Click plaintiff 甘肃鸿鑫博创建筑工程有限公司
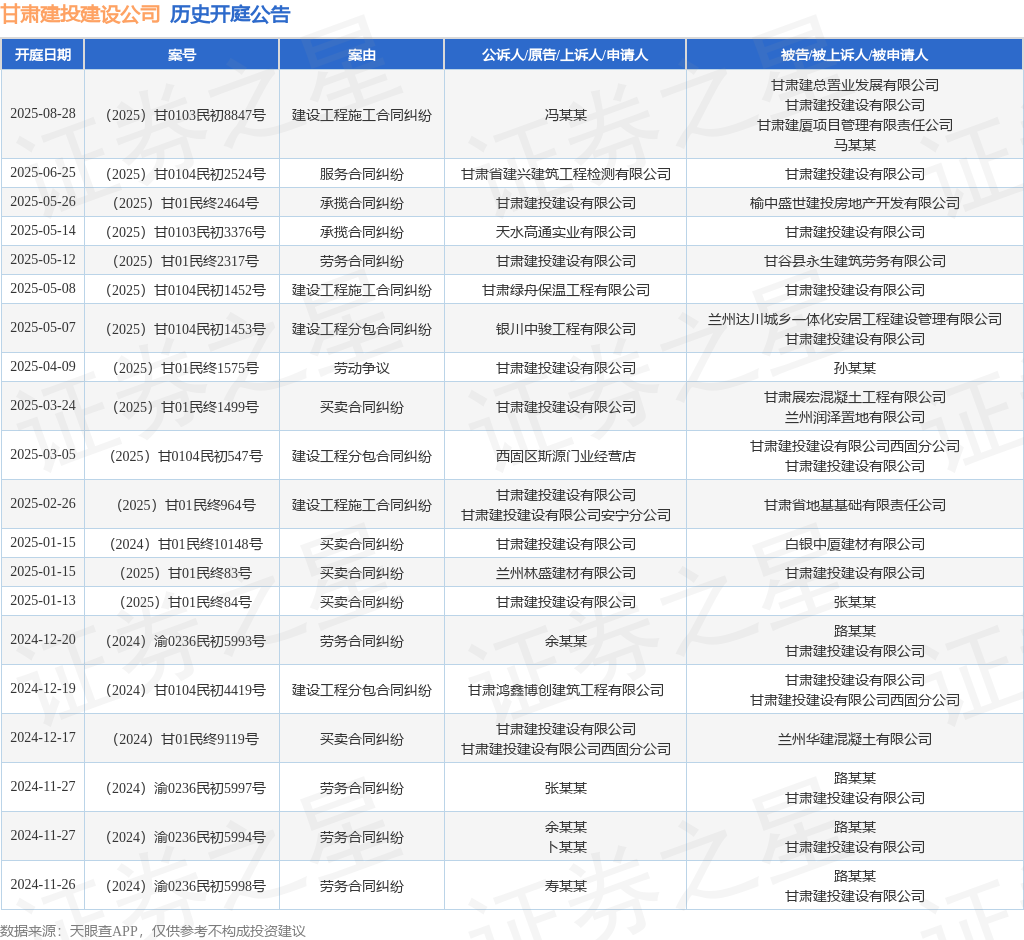The width and height of the screenshot is (1024, 940). tap(566, 690)
